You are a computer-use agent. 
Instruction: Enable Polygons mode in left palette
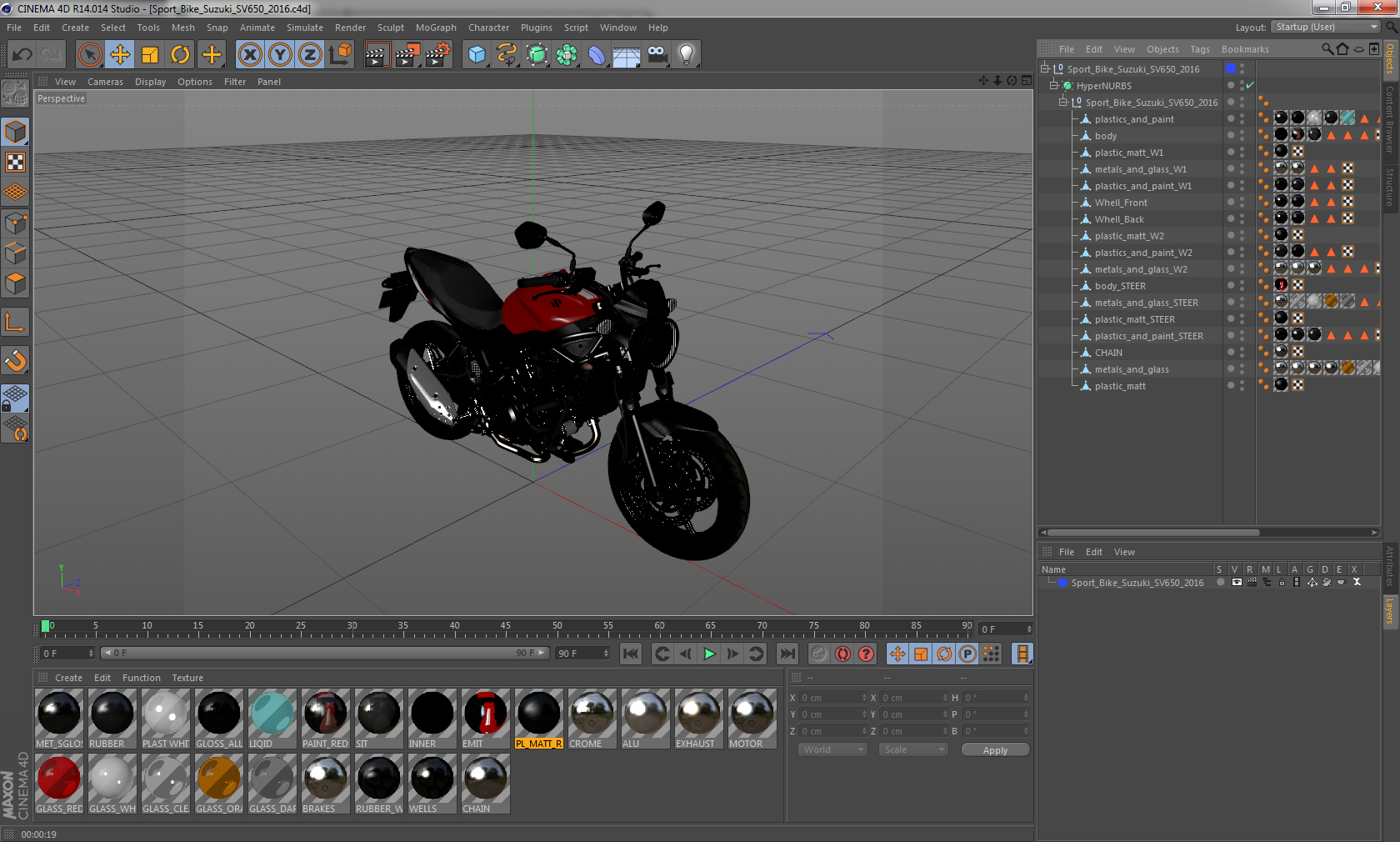[x=15, y=283]
